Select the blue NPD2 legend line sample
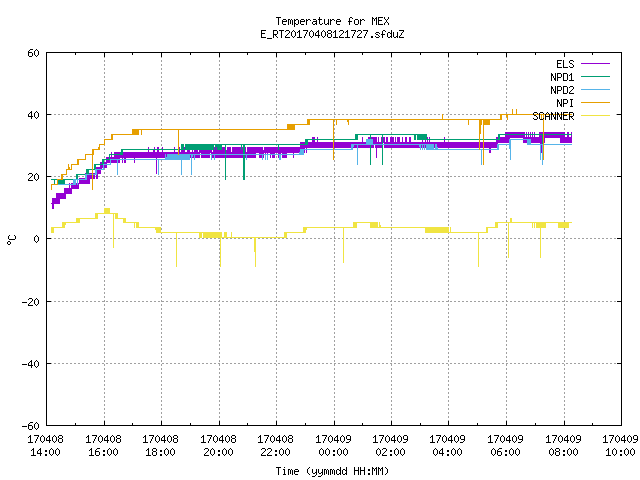Screen dimensions: 640x480 [596, 89]
